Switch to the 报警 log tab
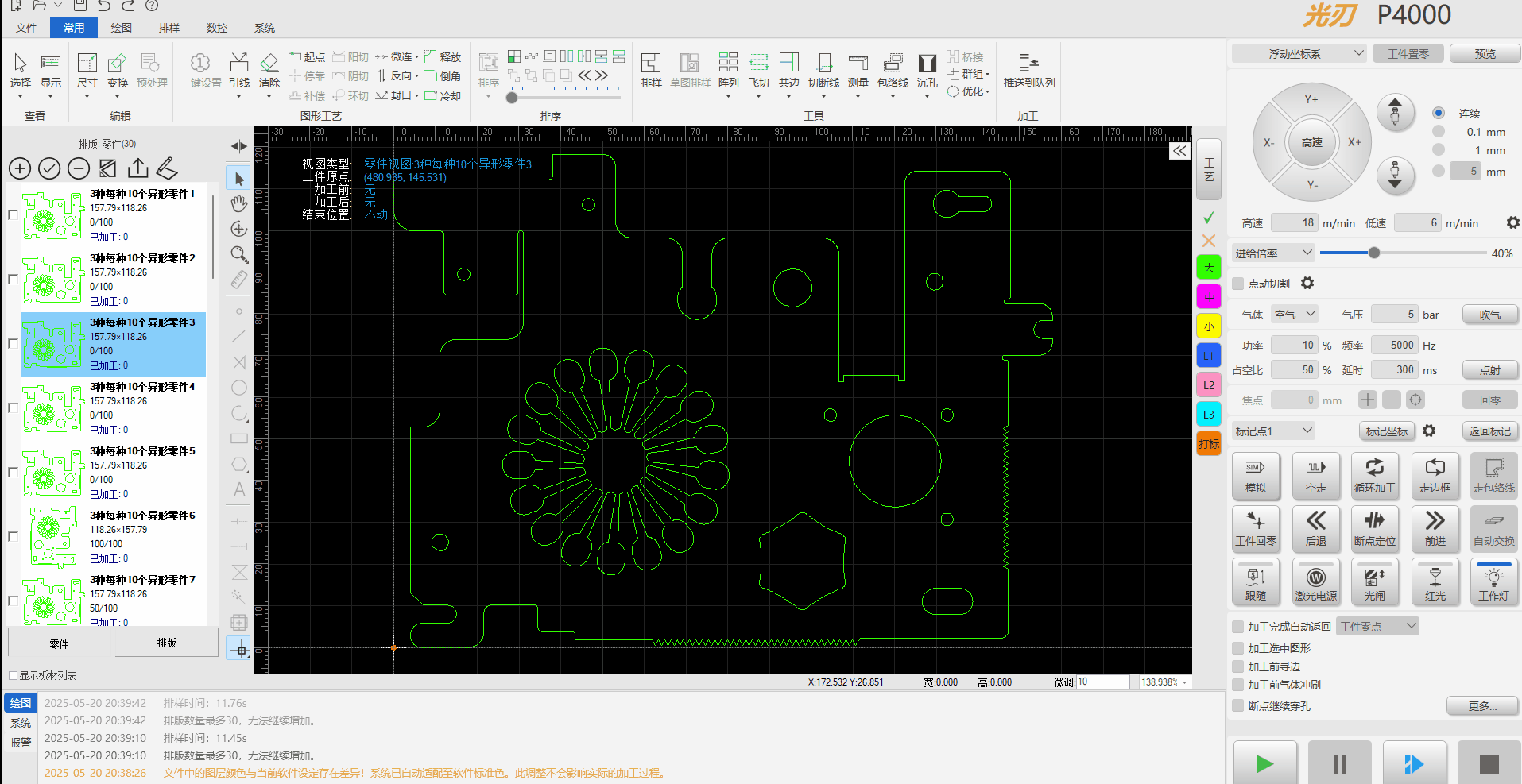 21,743
